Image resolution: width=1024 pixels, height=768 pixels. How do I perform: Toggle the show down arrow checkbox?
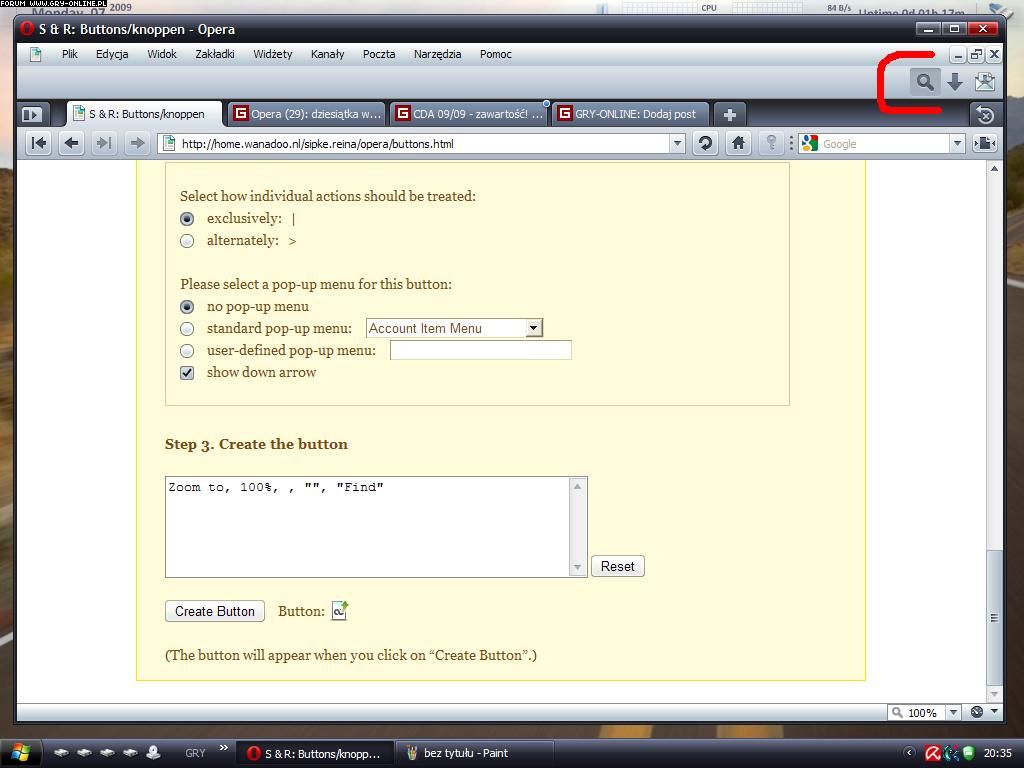[187, 373]
